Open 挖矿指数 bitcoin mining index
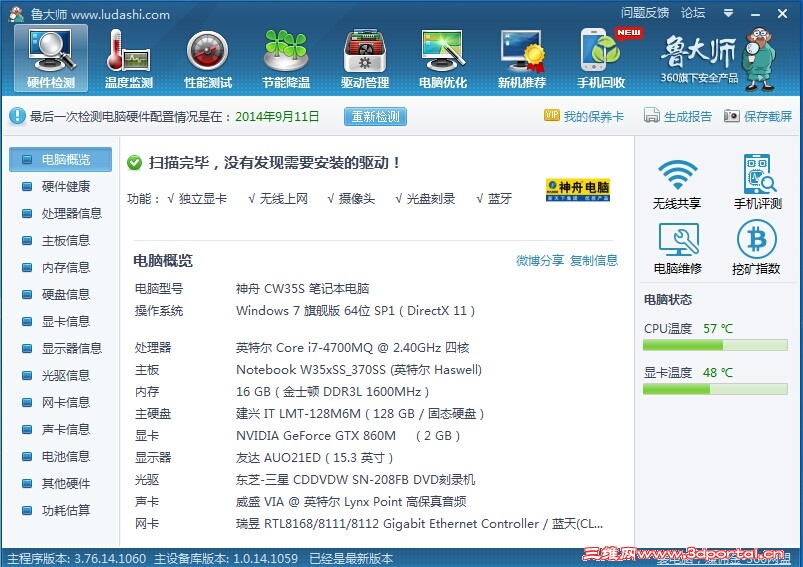Viewport: 803px width, 567px height. [x=756, y=247]
